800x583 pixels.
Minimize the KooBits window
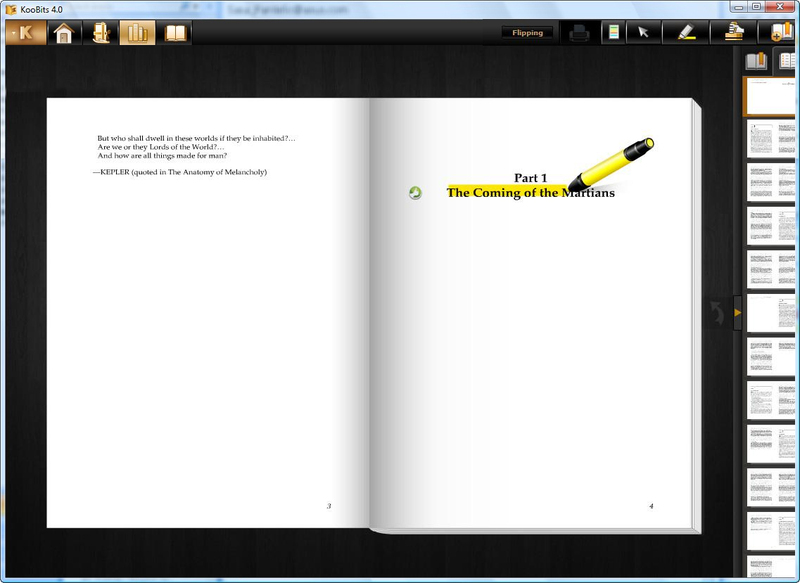point(738,7)
